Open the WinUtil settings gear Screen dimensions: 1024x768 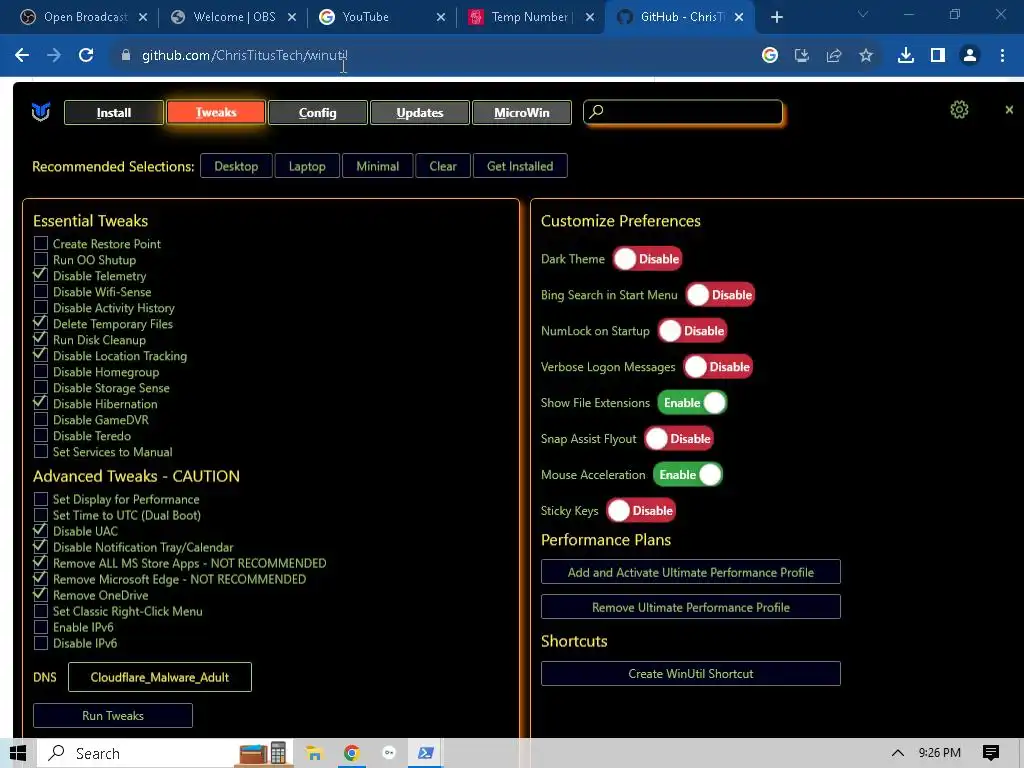[959, 110]
